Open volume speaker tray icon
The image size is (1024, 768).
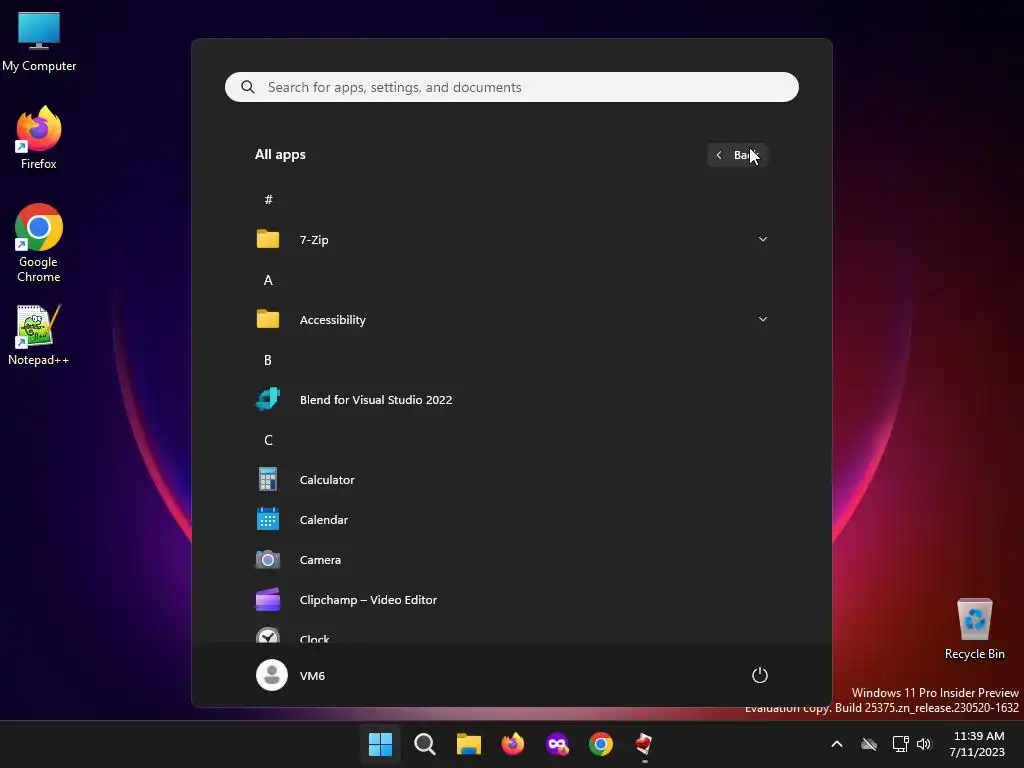click(x=924, y=744)
